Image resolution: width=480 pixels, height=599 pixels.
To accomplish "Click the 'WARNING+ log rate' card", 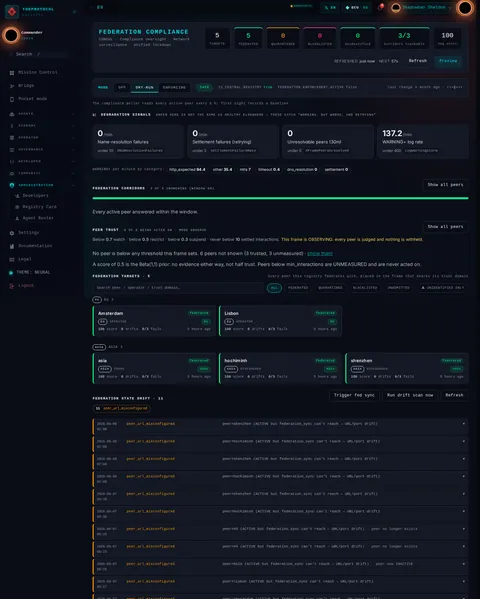I will 422,142.
